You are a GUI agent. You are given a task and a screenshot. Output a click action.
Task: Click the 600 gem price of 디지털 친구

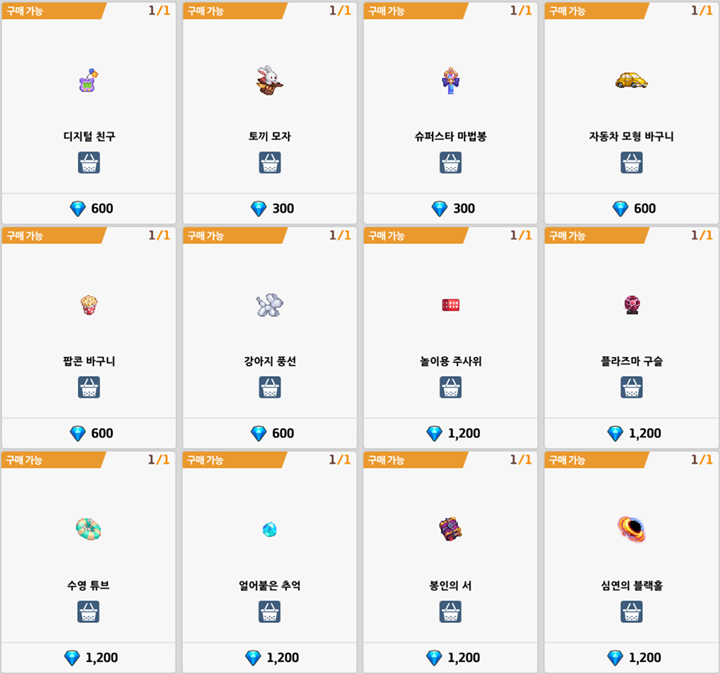(x=91, y=208)
